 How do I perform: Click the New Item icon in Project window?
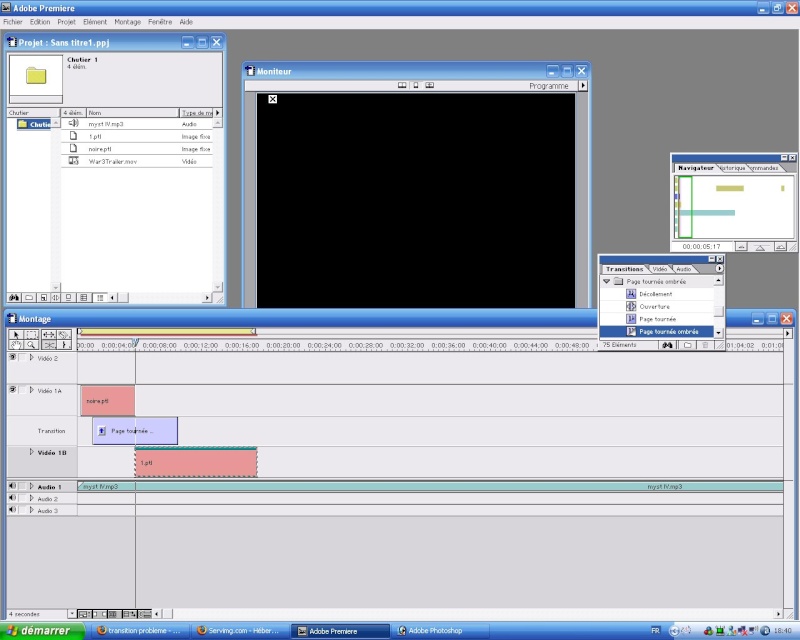[x=43, y=298]
